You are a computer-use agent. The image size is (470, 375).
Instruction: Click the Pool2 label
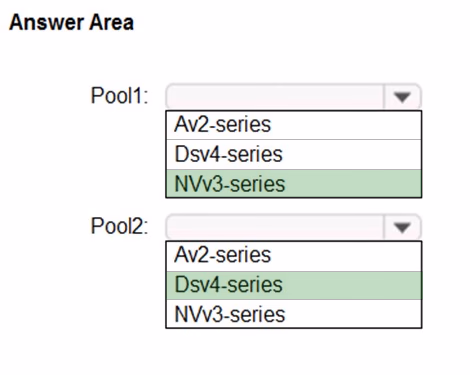(119, 226)
